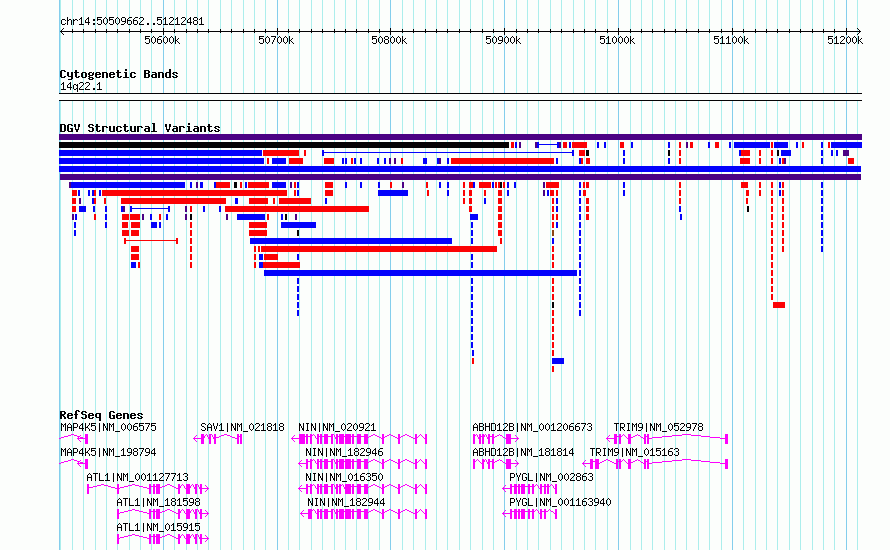Select the 51000k ruler tick label
The image size is (890, 550).
pos(617,40)
